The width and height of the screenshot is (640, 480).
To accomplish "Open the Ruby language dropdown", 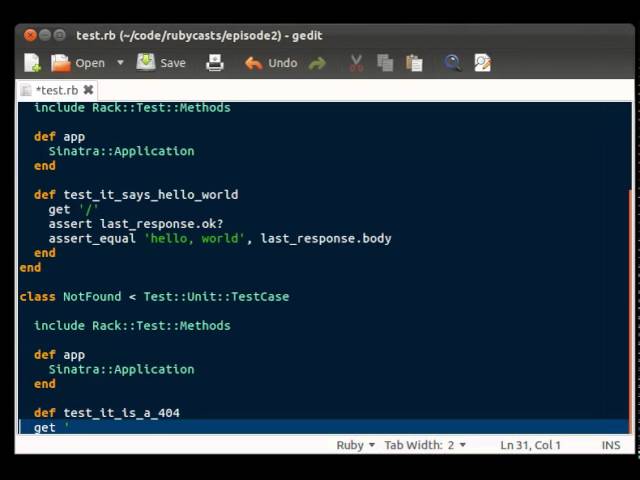I will (356, 445).
